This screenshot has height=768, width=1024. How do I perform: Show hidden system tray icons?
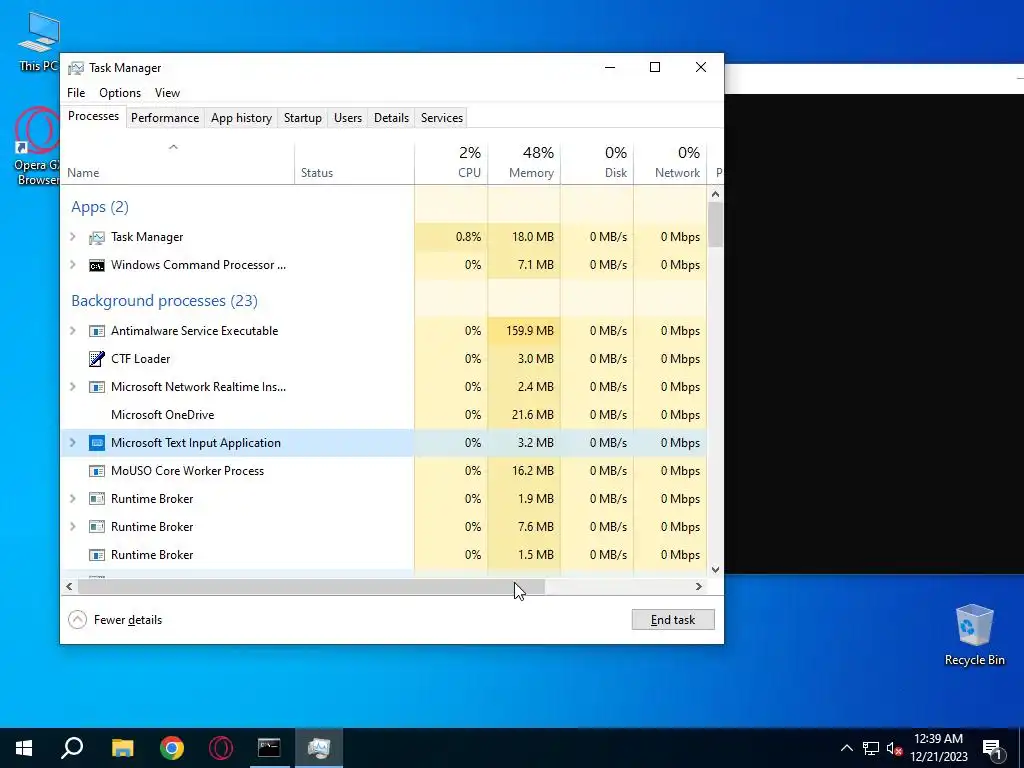846,748
